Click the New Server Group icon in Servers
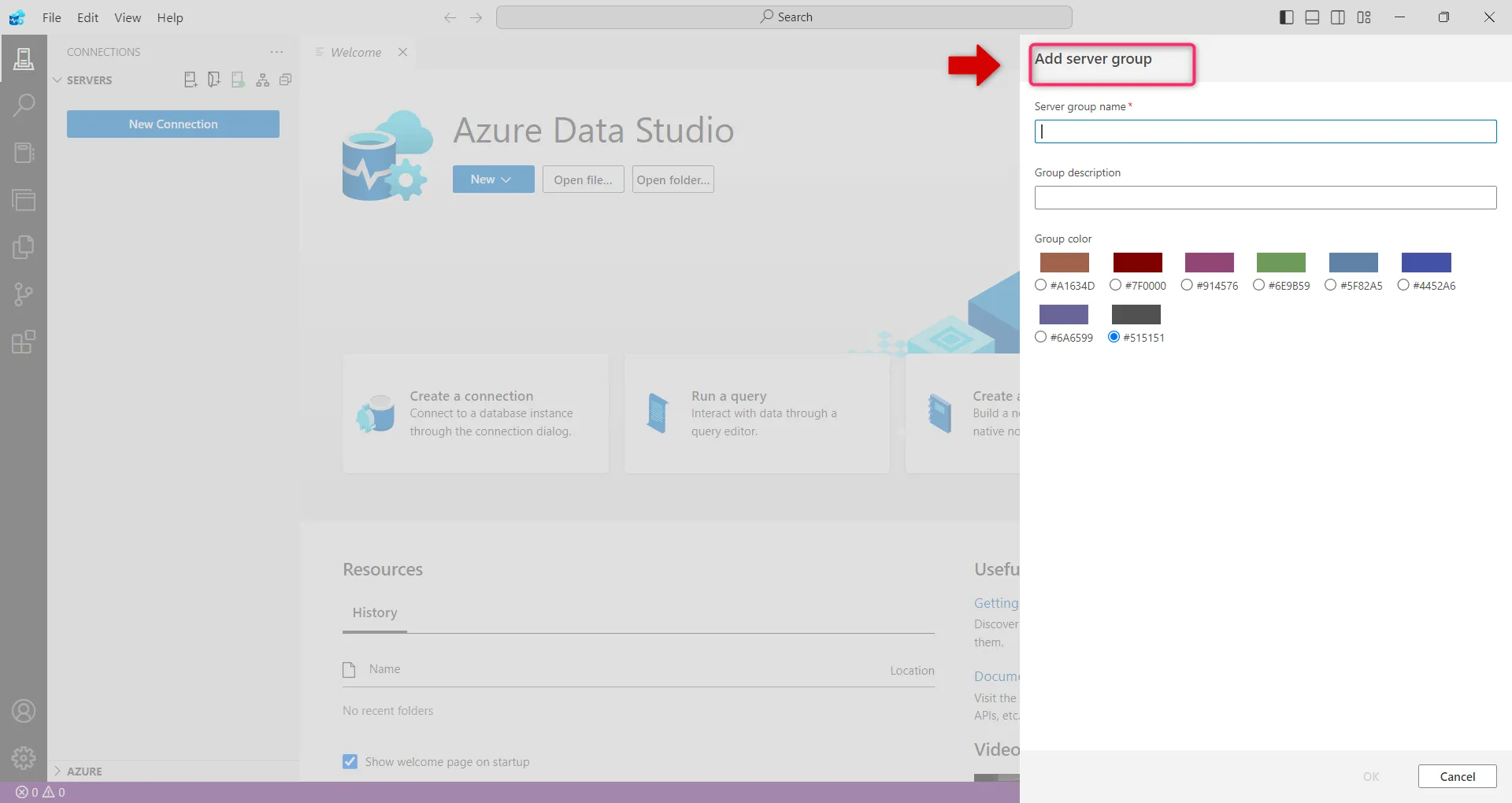The width and height of the screenshot is (1512, 803). (x=213, y=80)
